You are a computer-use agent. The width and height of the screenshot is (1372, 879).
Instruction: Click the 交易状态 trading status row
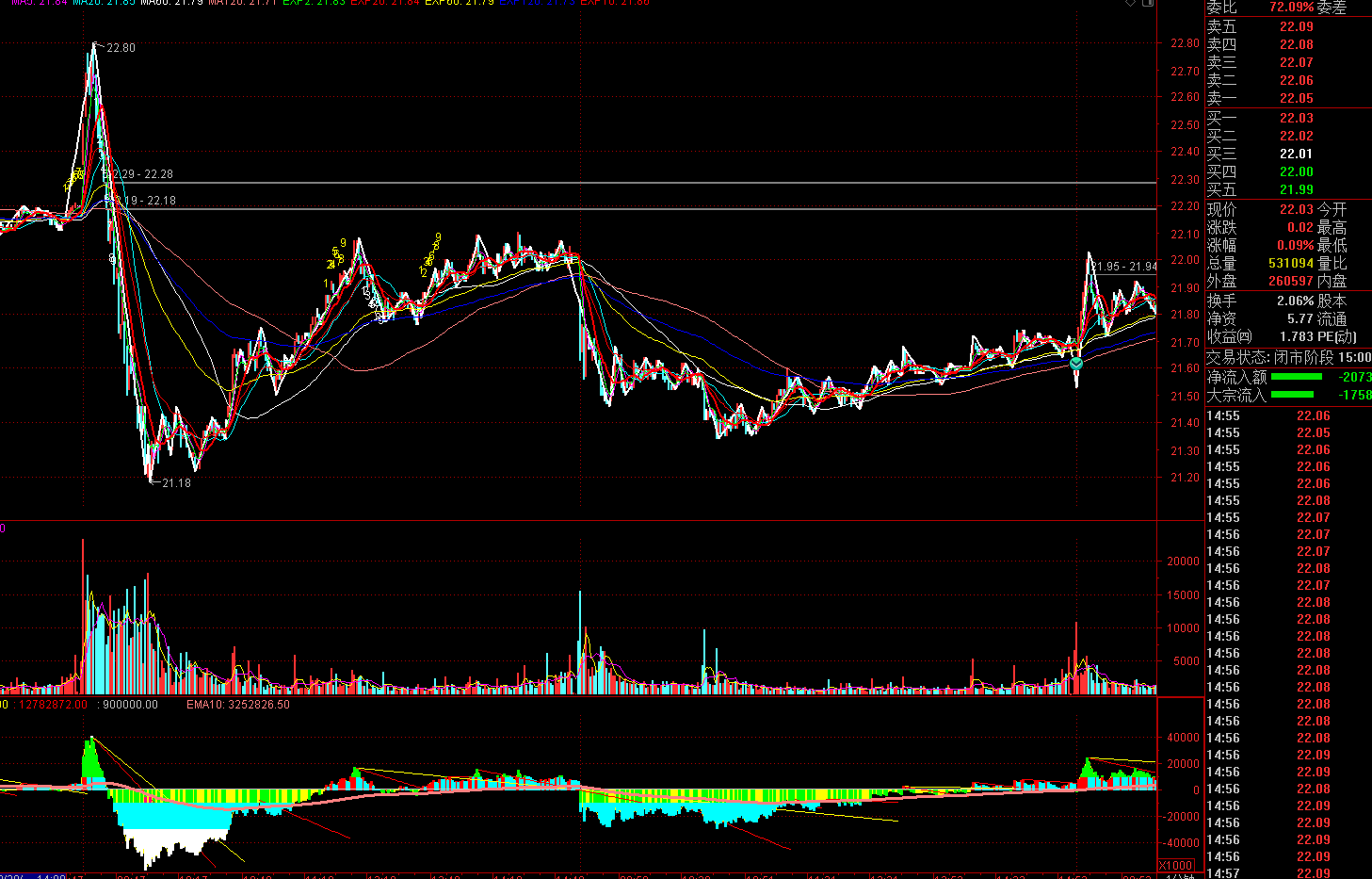[x=1288, y=358]
